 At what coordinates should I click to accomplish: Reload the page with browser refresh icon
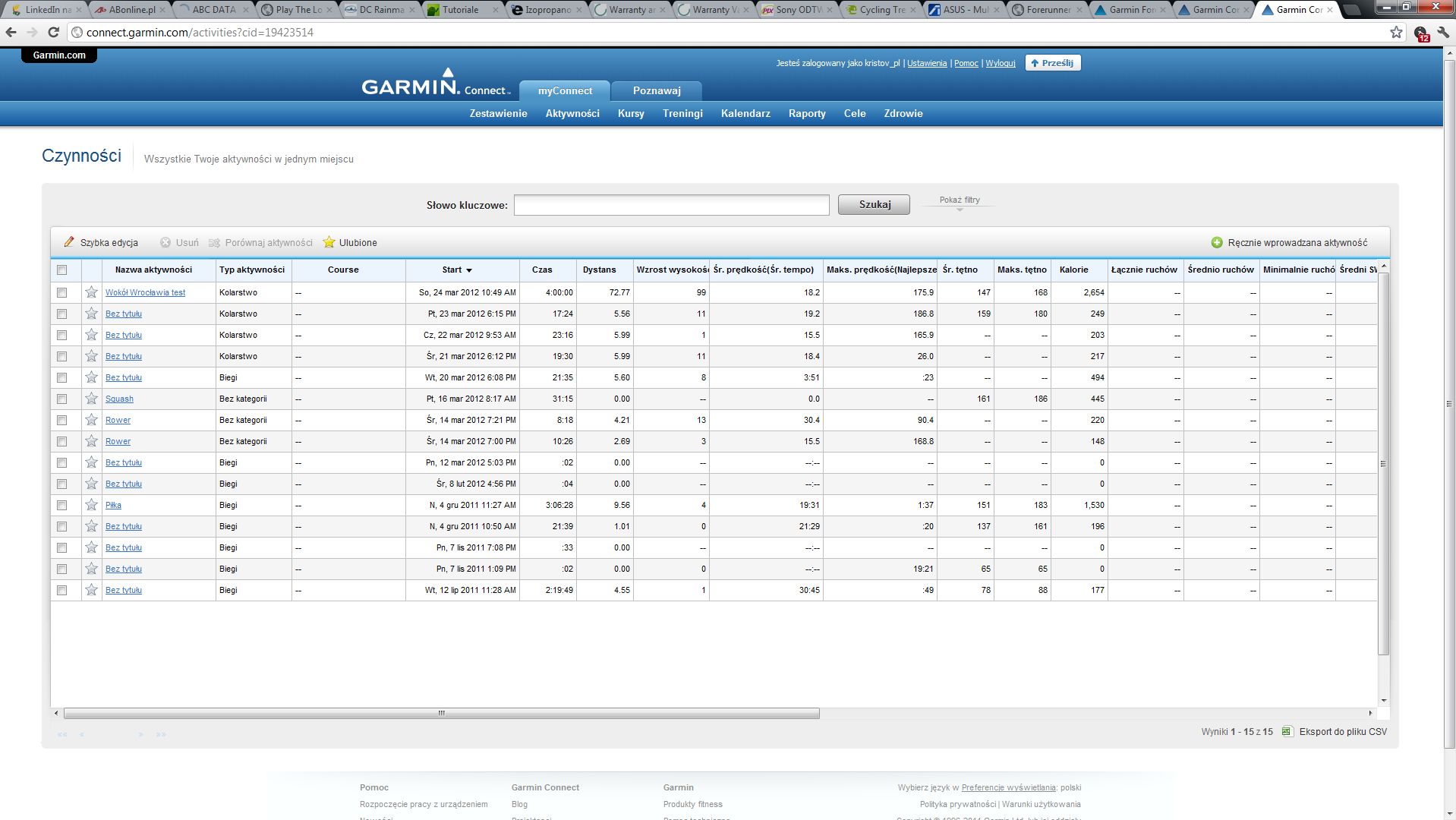coord(53,33)
